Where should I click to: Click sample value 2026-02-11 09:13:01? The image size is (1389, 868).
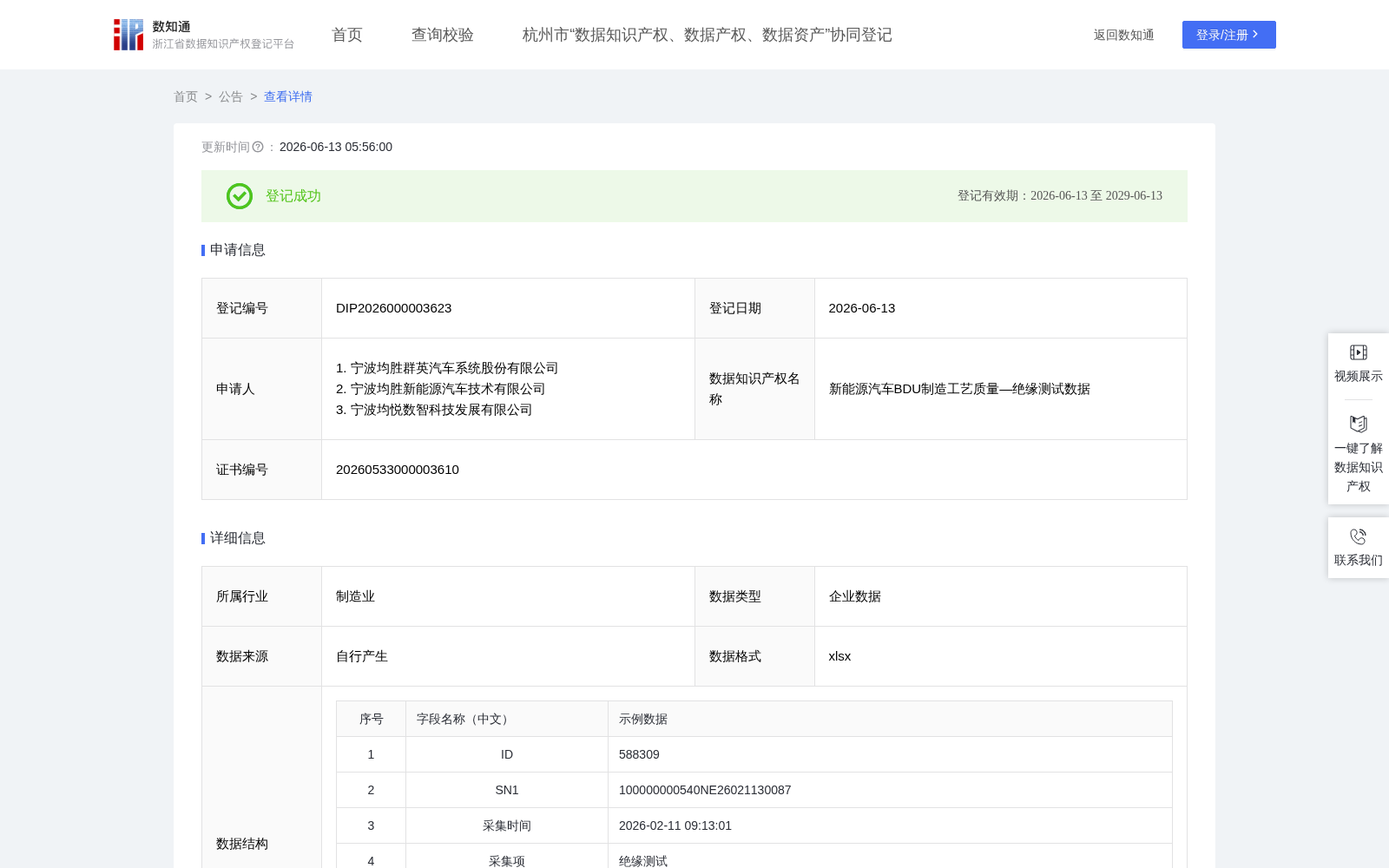point(675,825)
